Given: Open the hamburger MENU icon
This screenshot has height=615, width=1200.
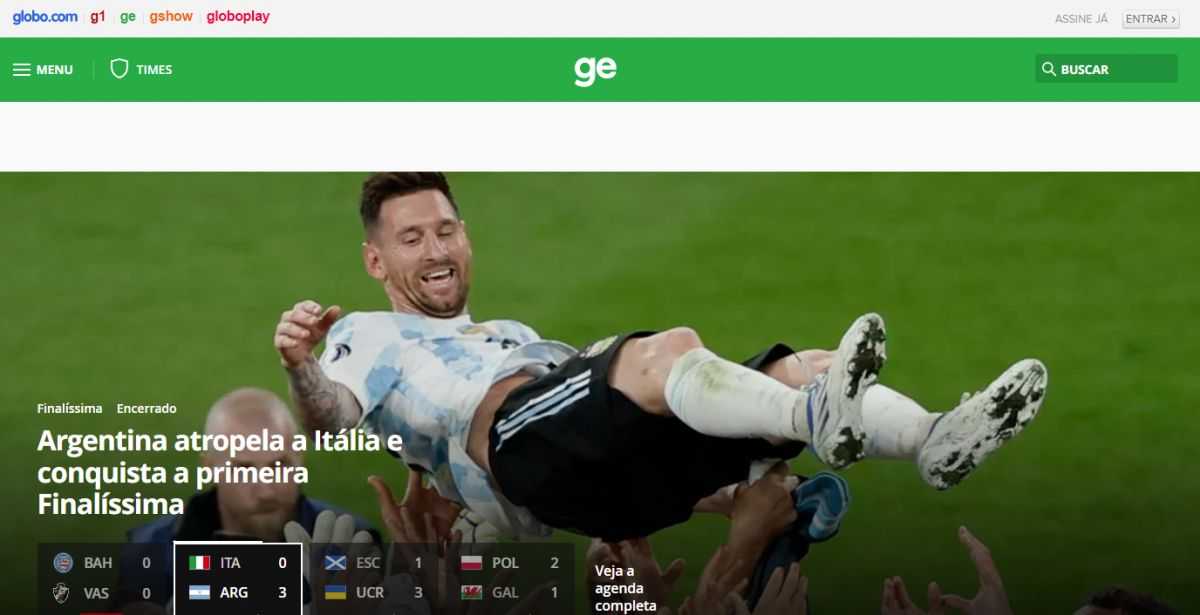Looking at the screenshot, I should [22, 70].
